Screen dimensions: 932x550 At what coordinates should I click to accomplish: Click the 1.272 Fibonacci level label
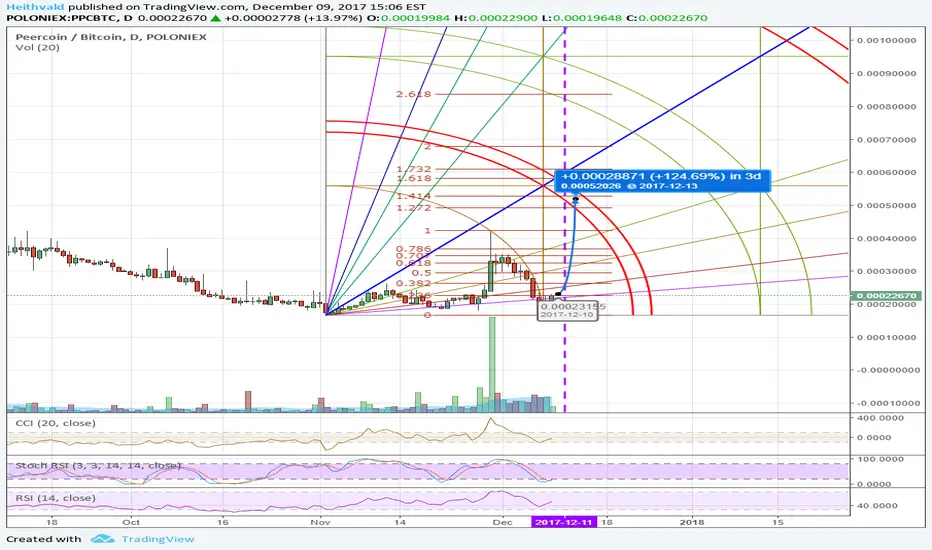(x=414, y=208)
